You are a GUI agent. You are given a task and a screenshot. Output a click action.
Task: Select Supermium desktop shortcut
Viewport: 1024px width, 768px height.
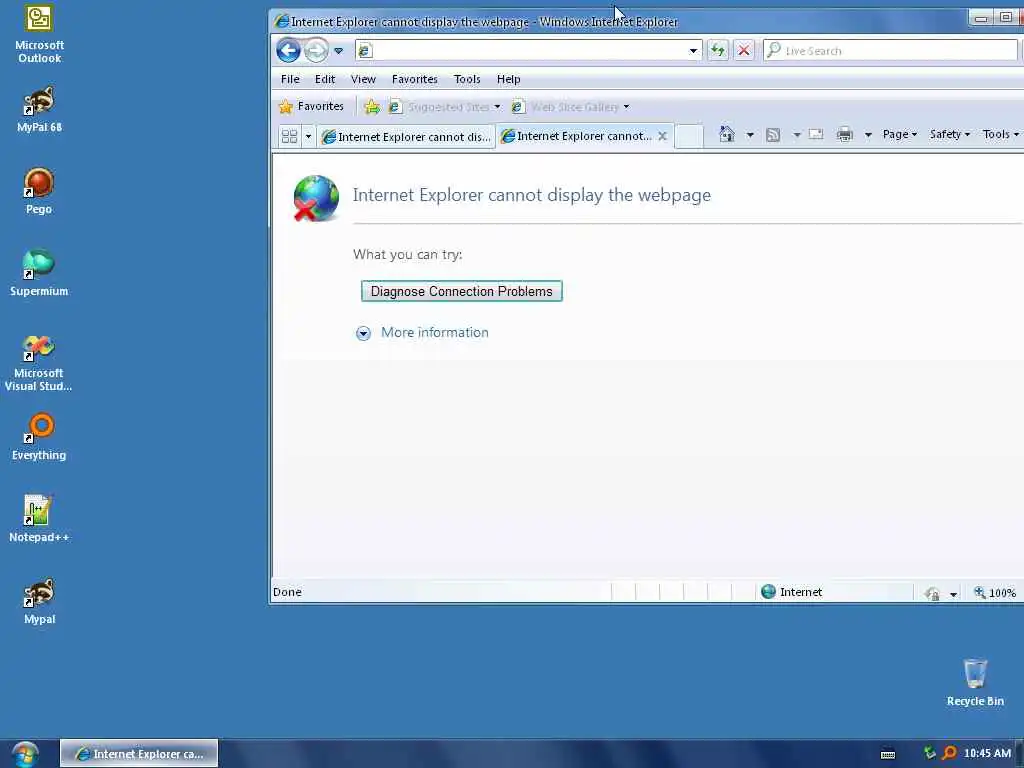click(x=39, y=273)
